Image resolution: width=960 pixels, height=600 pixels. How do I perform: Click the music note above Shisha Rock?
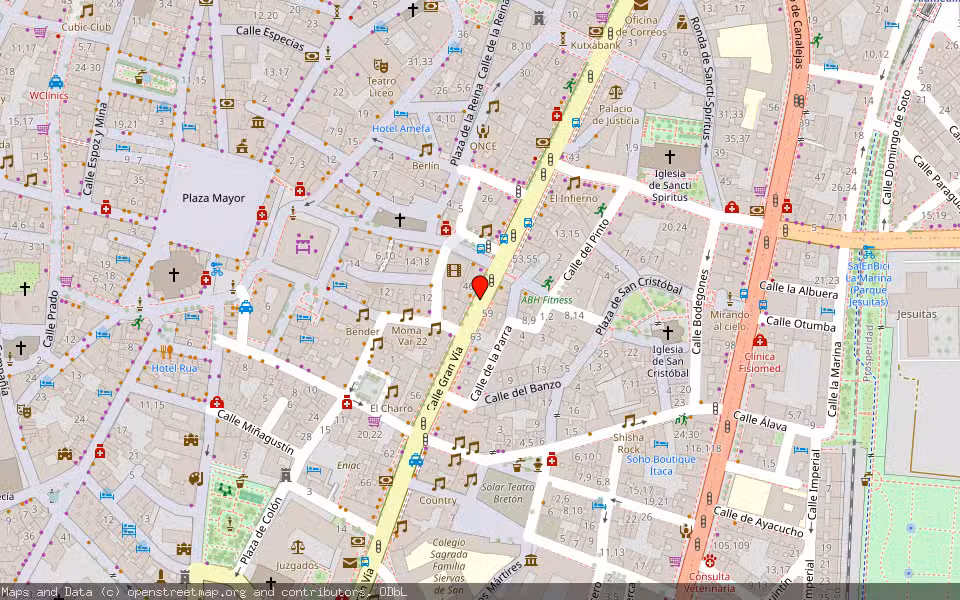pos(628,421)
